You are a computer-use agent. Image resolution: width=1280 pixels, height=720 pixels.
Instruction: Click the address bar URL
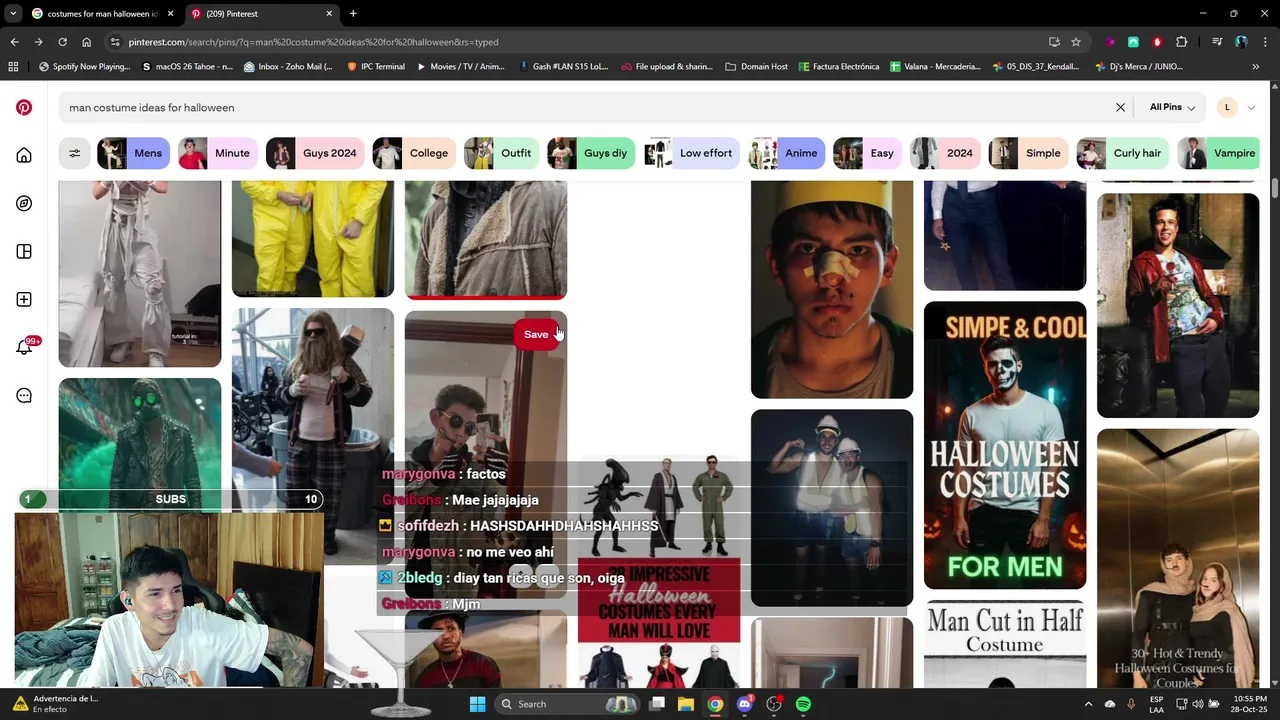click(x=313, y=42)
